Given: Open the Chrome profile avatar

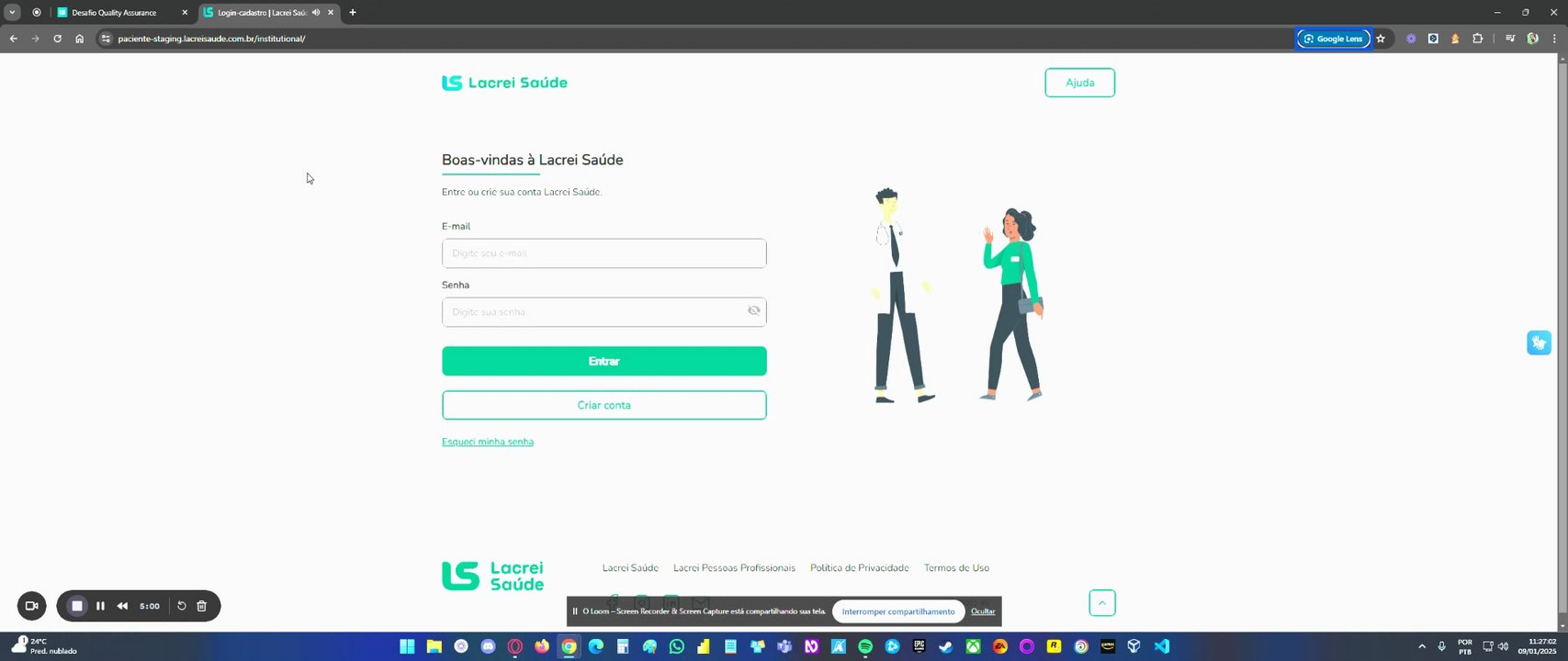Looking at the screenshot, I should [1532, 39].
